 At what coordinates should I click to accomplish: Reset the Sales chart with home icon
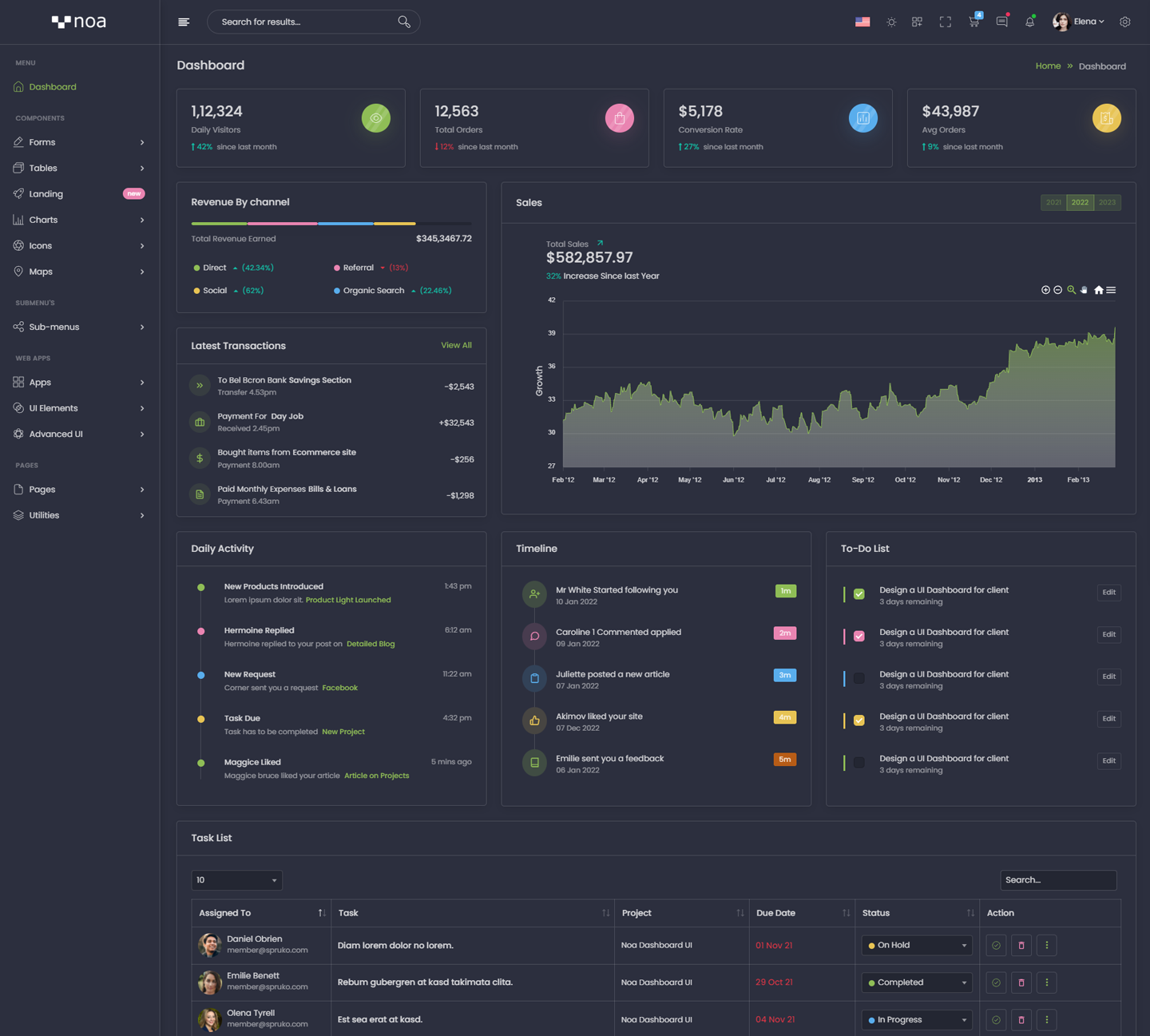pyautogui.click(x=1098, y=290)
